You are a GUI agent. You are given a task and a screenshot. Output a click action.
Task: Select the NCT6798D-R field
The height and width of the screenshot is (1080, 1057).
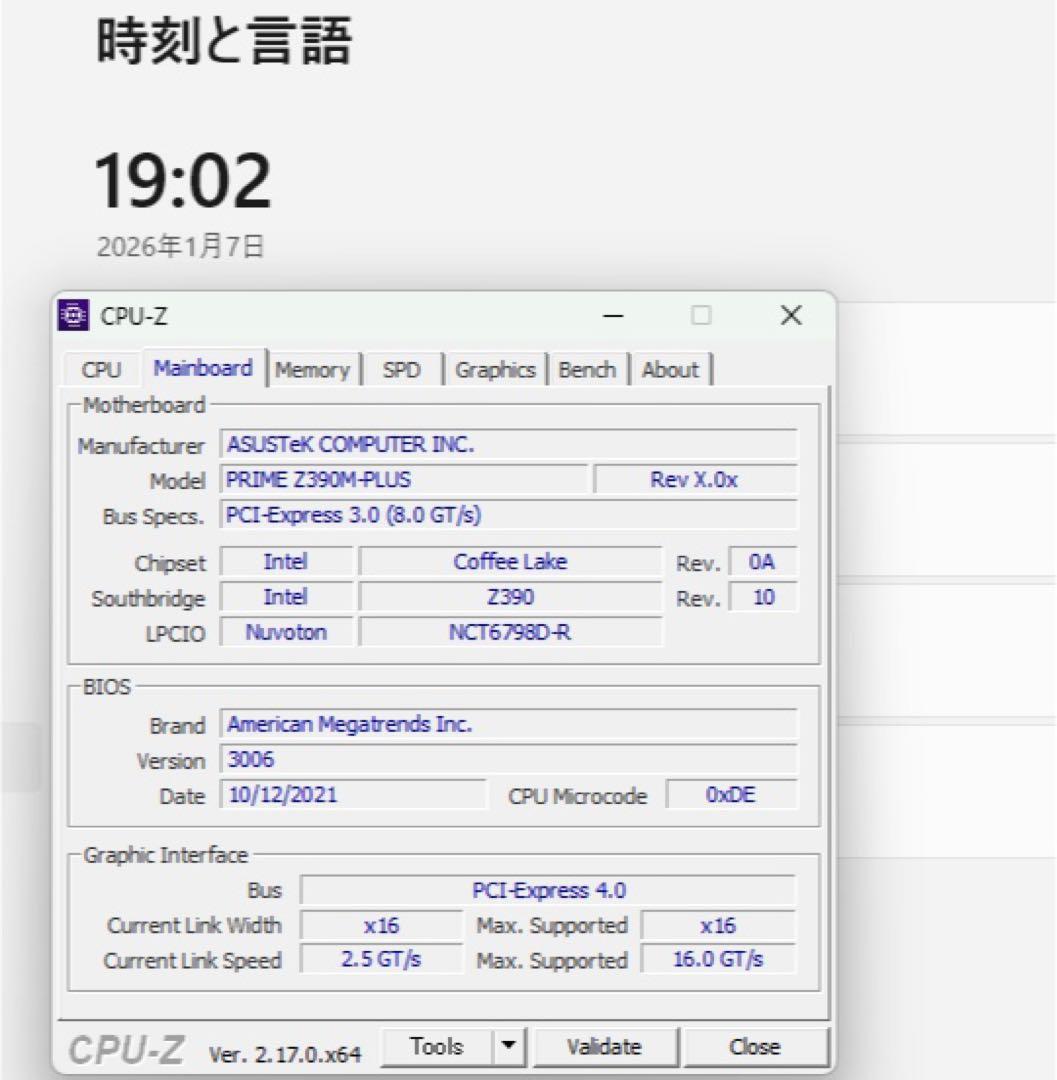pyautogui.click(x=510, y=632)
